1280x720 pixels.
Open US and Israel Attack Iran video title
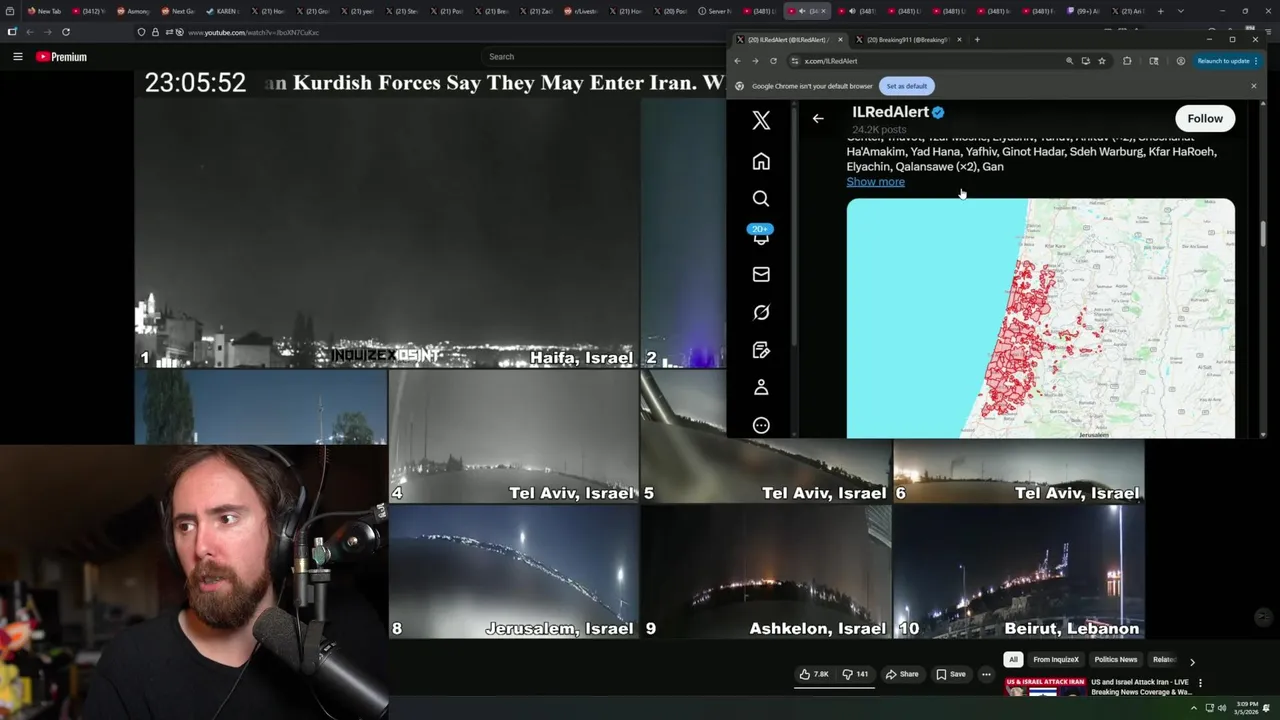pos(1141,687)
